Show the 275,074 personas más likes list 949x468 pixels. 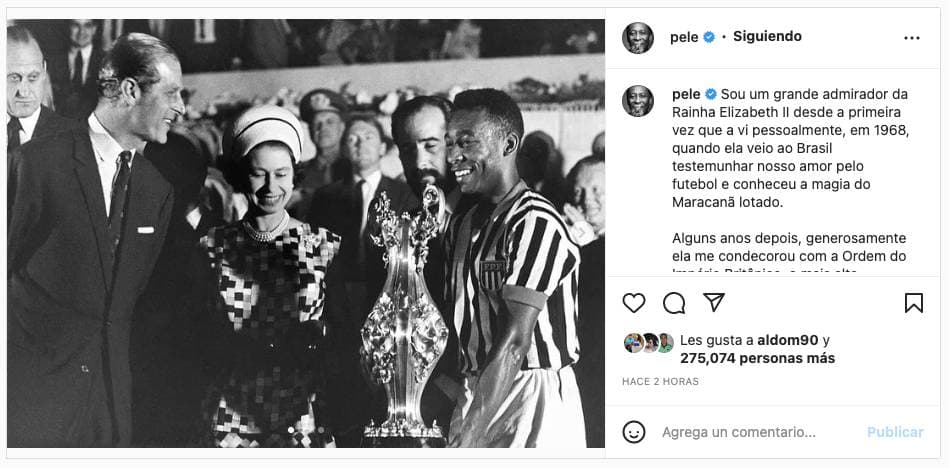(758, 358)
